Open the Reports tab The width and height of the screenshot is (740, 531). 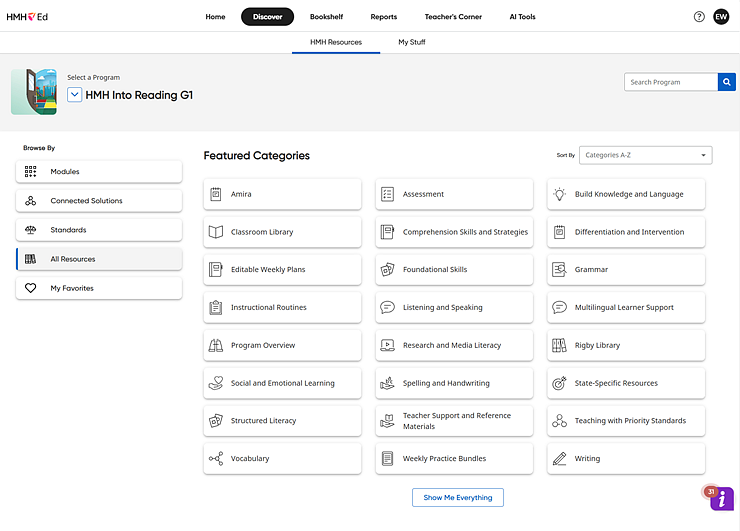coord(384,17)
